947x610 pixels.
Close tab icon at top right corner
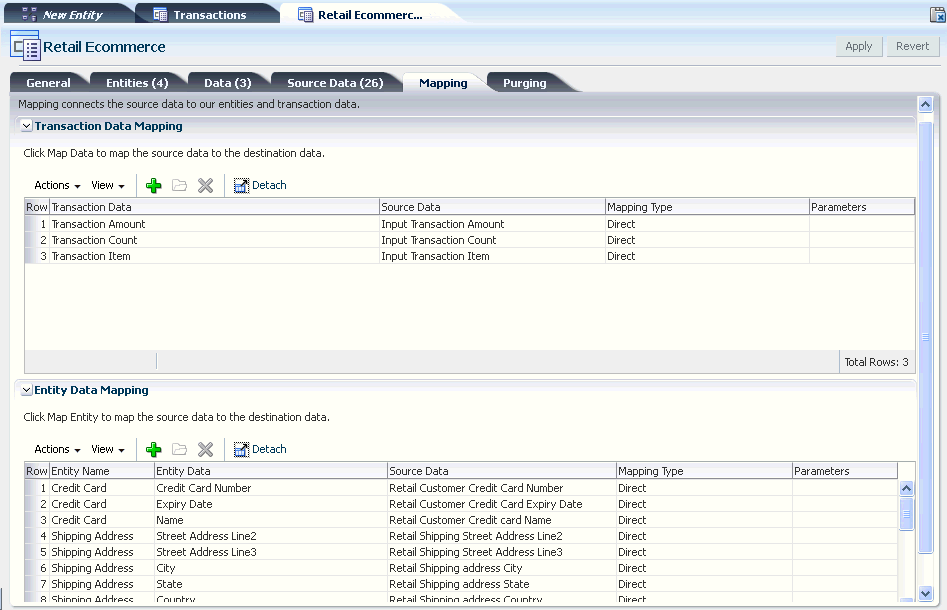(937, 15)
